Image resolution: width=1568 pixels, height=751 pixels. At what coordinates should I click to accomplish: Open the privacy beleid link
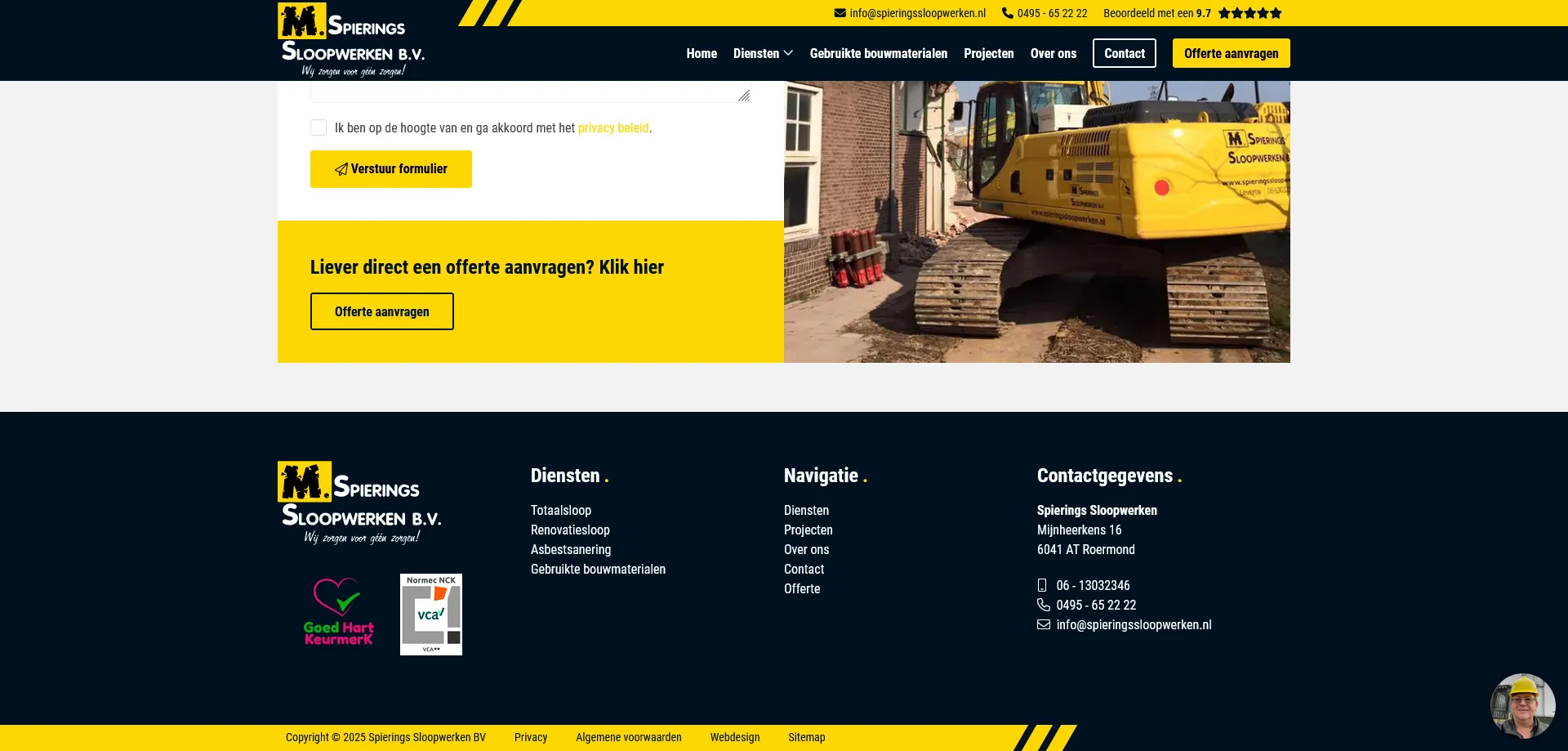coord(612,127)
